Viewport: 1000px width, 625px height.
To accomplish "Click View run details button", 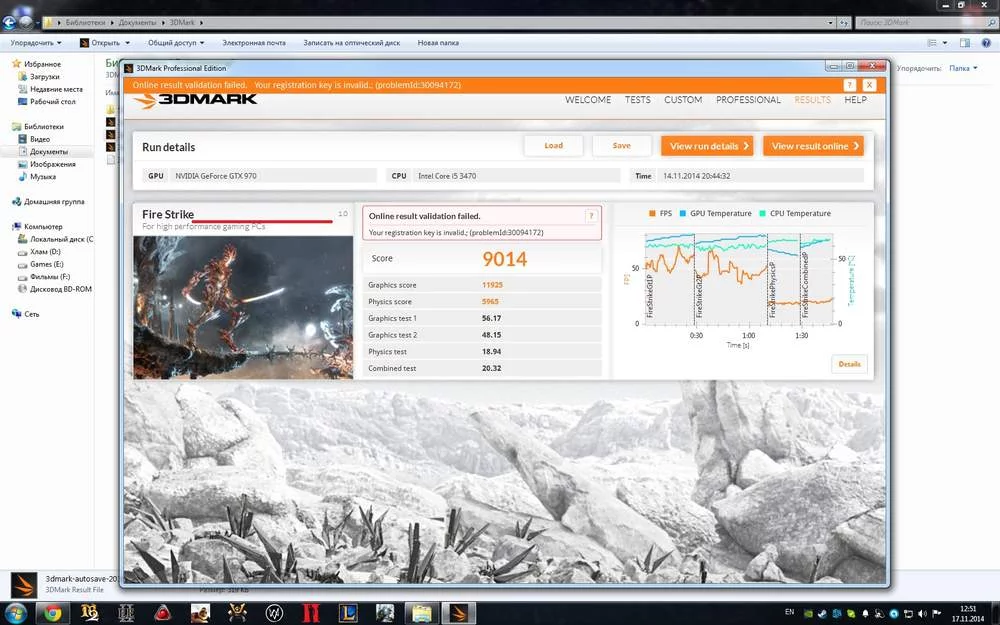I will coord(707,146).
